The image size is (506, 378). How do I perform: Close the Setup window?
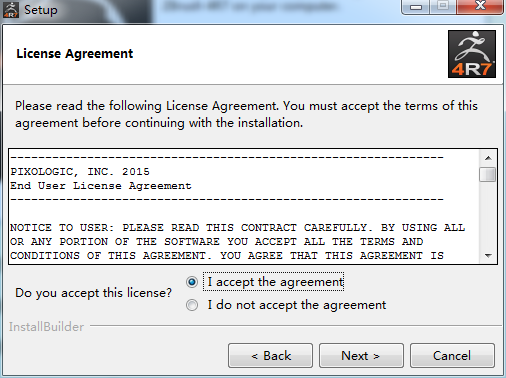[x=480, y=6]
